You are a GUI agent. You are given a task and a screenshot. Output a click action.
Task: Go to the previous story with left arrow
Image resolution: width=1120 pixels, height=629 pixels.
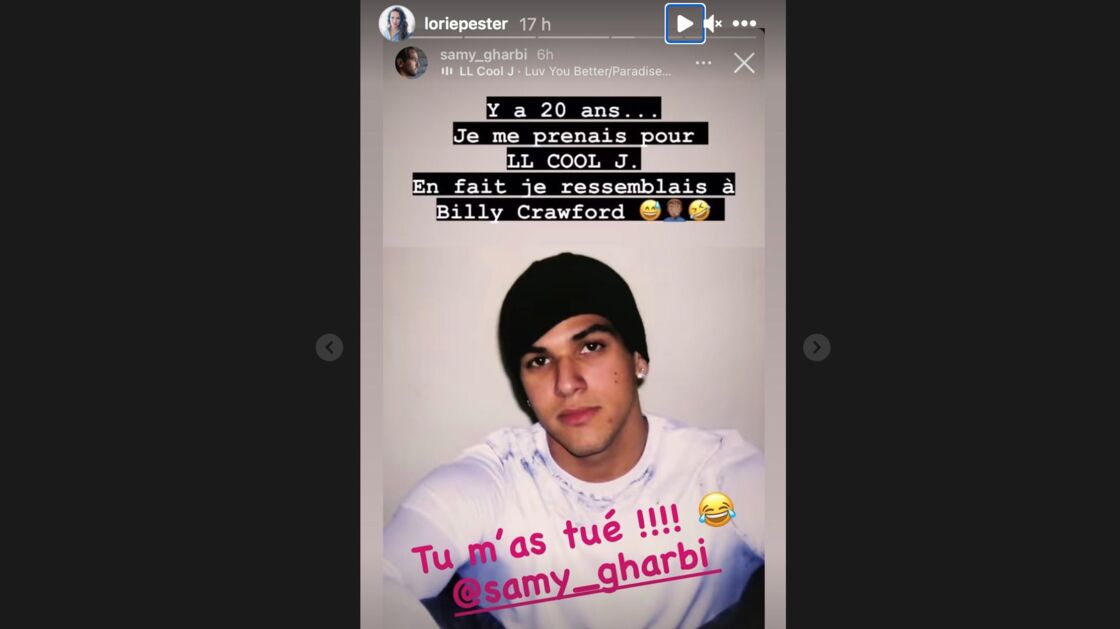point(329,348)
